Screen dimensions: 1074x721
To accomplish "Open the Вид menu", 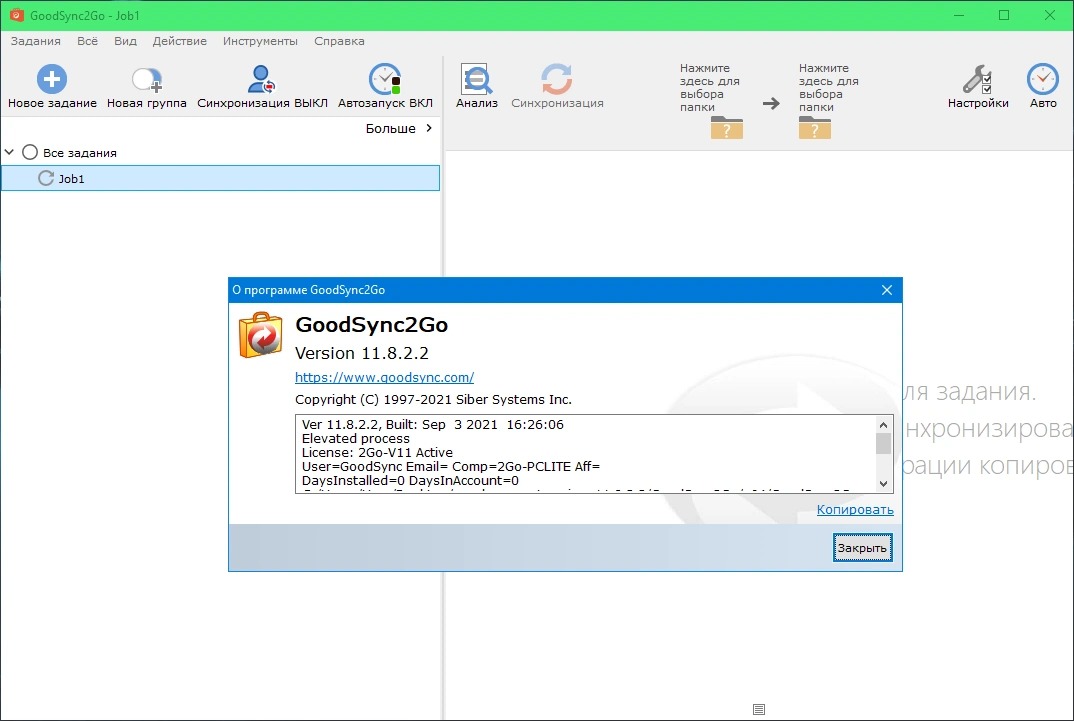I will [x=125, y=41].
